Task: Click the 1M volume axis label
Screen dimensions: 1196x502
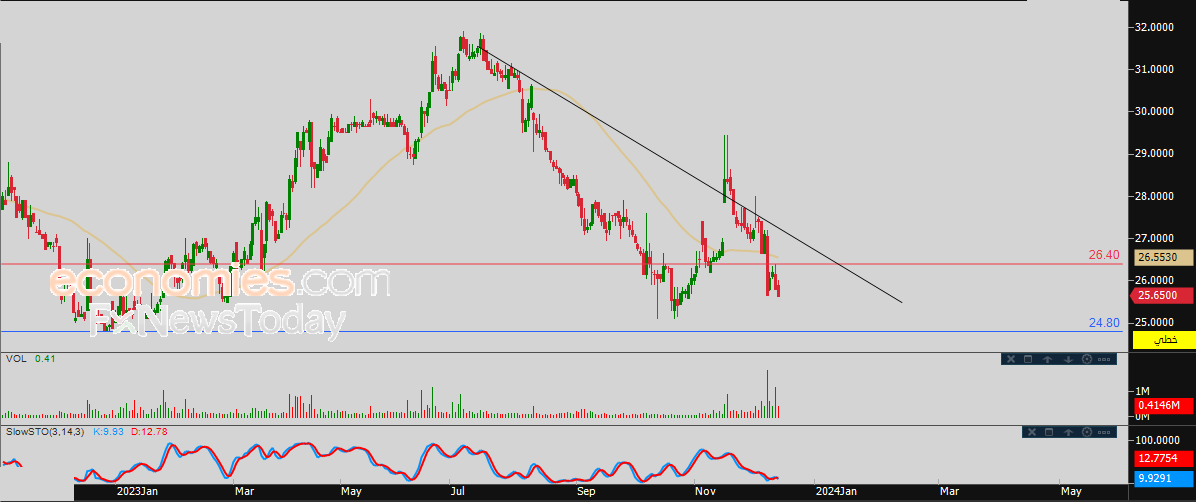Action: tap(1143, 391)
